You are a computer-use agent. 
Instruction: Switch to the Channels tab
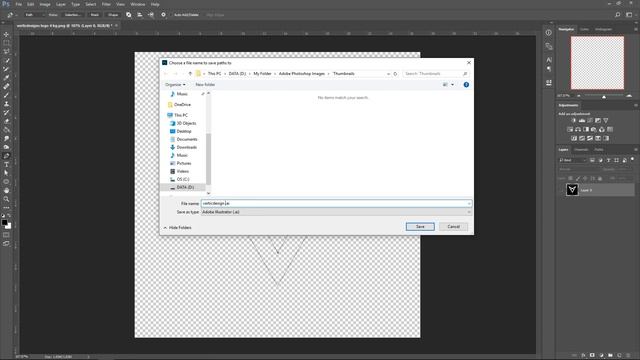coord(581,150)
